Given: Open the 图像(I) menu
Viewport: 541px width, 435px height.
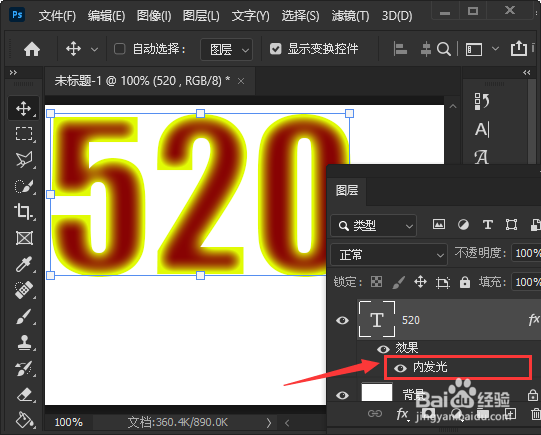Looking at the screenshot, I should click(154, 16).
